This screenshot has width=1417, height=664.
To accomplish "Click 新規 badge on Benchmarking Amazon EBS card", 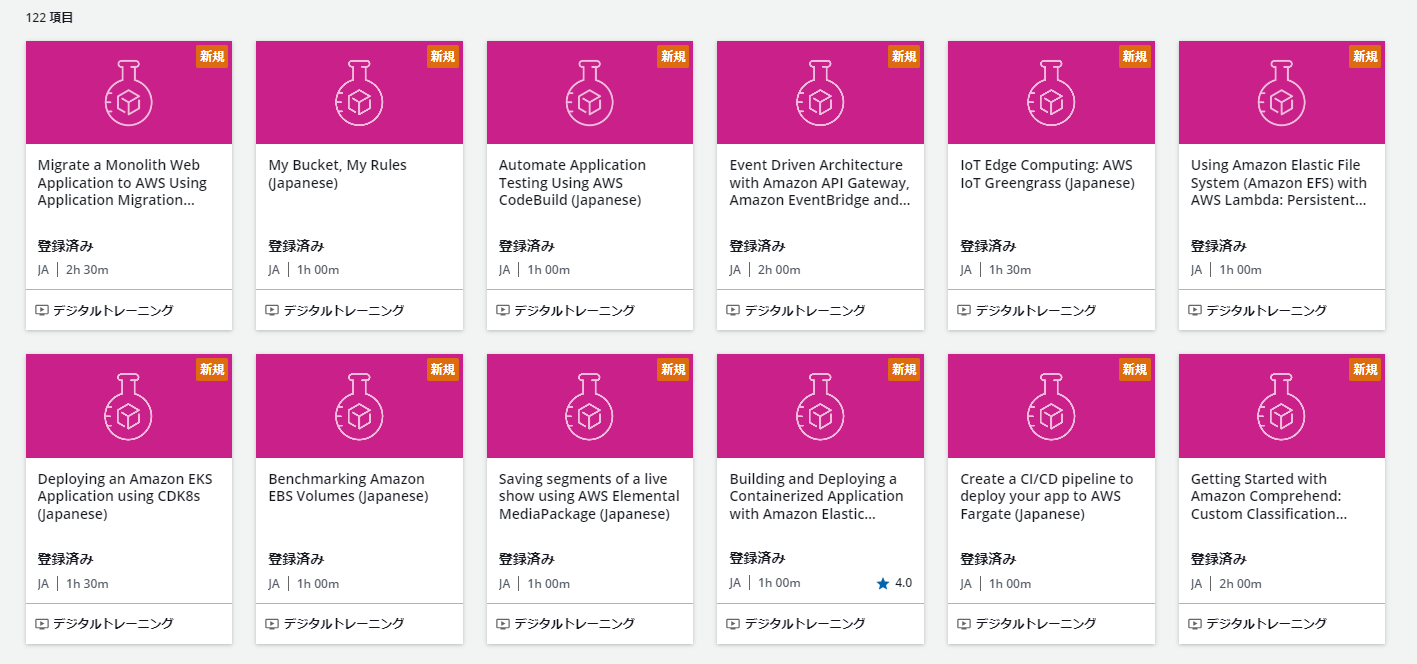I will [x=443, y=370].
